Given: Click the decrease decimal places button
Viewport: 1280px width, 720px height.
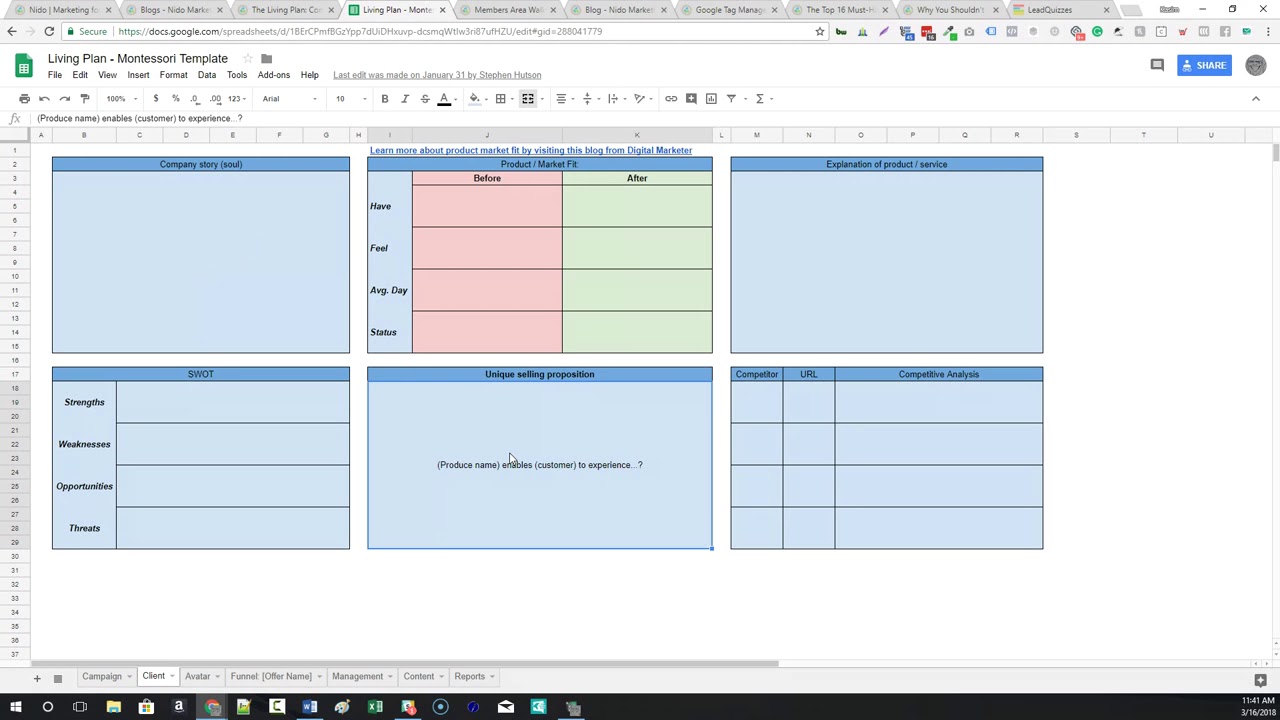Looking at the screenshot, I should point(194,98).
